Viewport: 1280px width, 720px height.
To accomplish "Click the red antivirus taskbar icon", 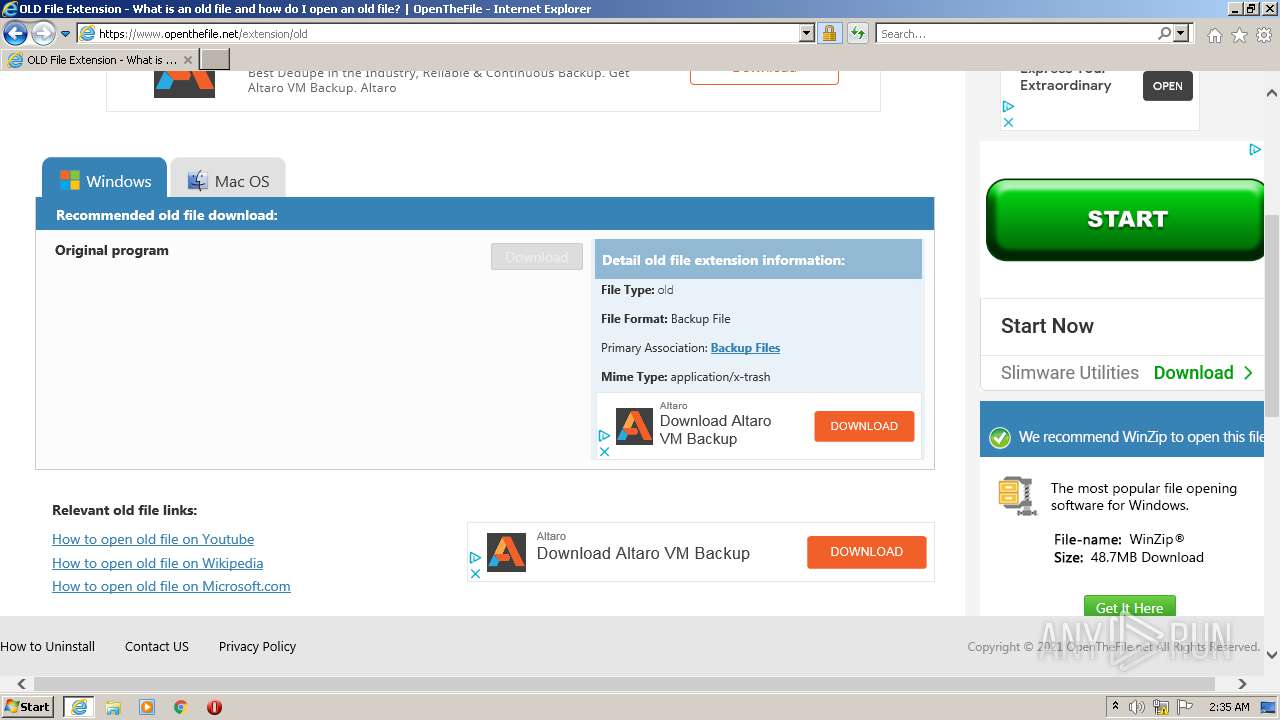I will pyautogui.click(x=214, y=707).
